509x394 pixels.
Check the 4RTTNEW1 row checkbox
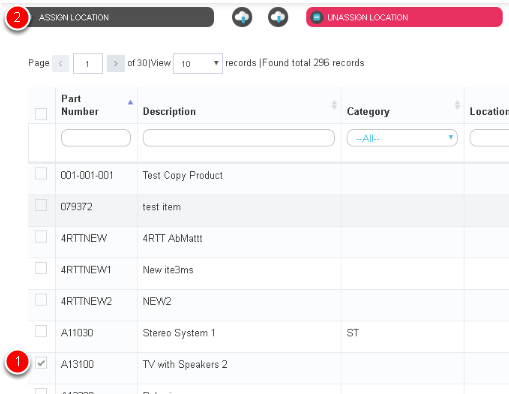(41, 268)
